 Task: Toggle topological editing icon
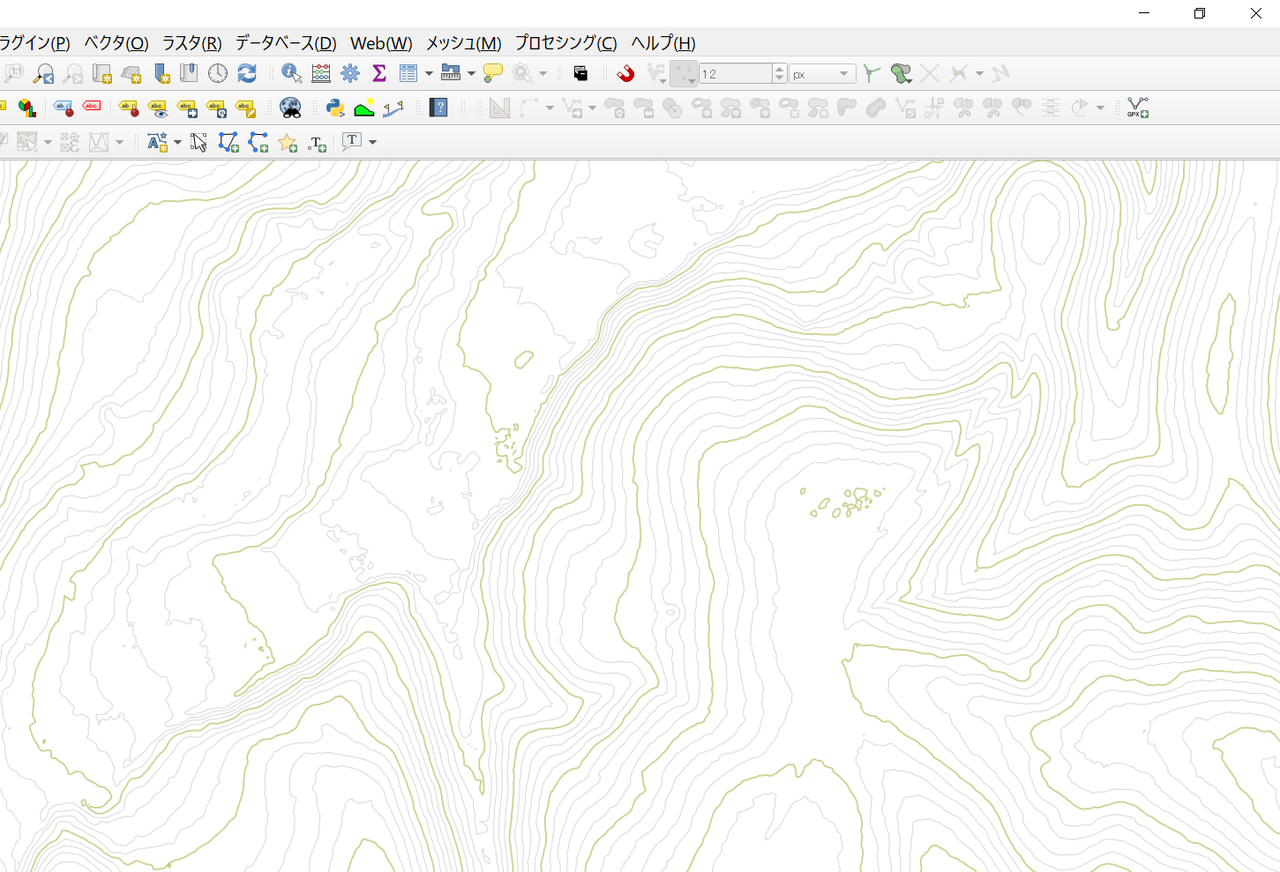click(x=870, y=73)
